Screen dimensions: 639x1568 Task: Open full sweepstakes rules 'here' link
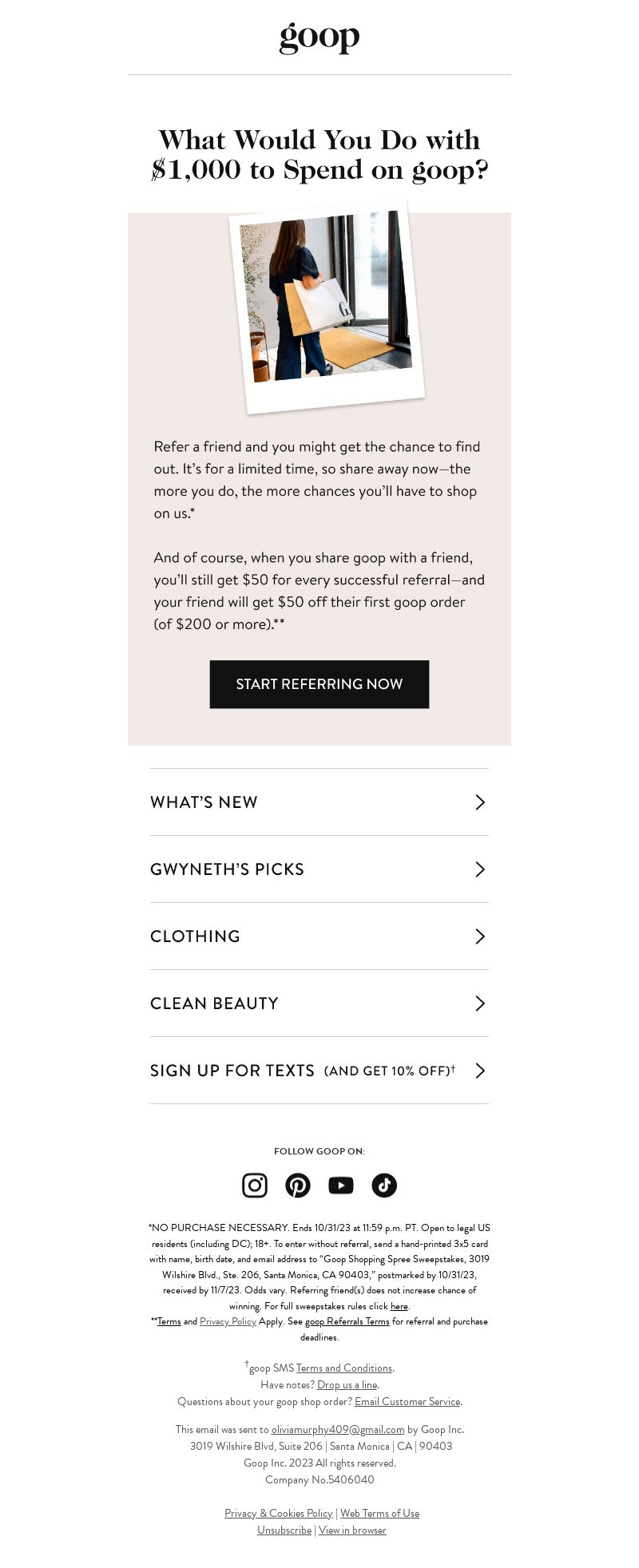click(x=399, y=1306)
